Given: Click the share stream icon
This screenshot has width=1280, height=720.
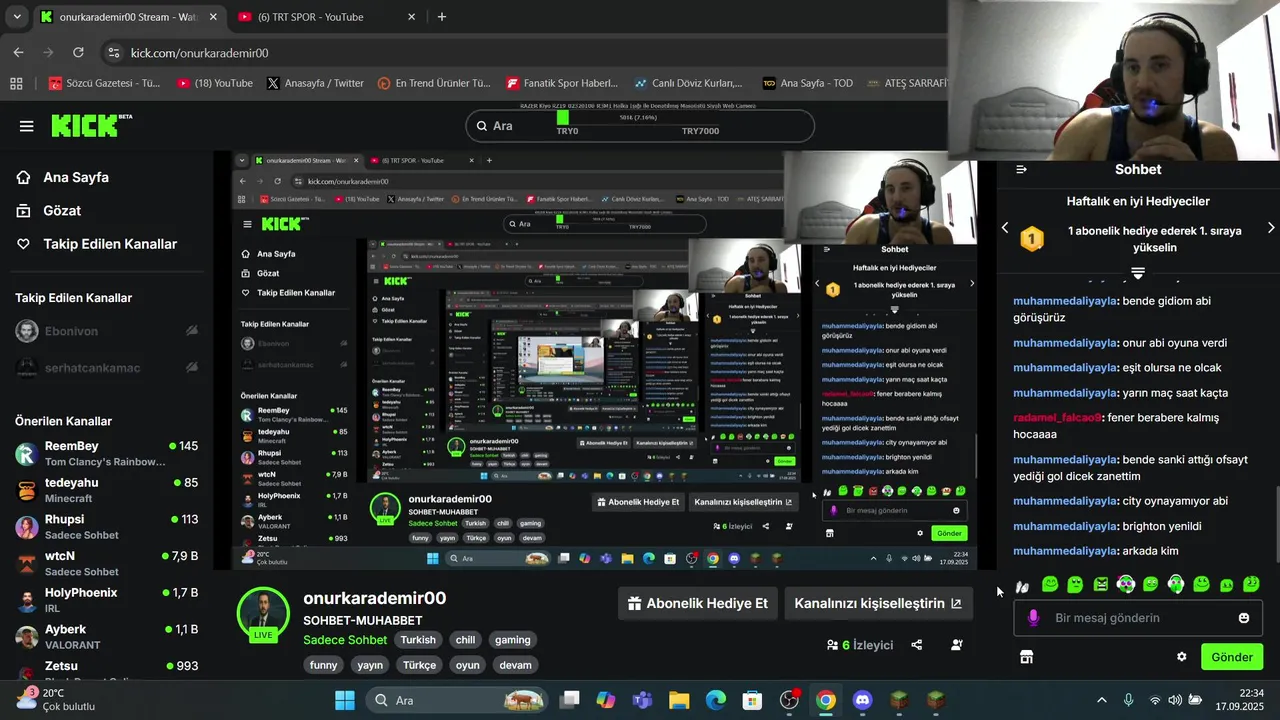Looking at the screenshot, I should point(917,645).
